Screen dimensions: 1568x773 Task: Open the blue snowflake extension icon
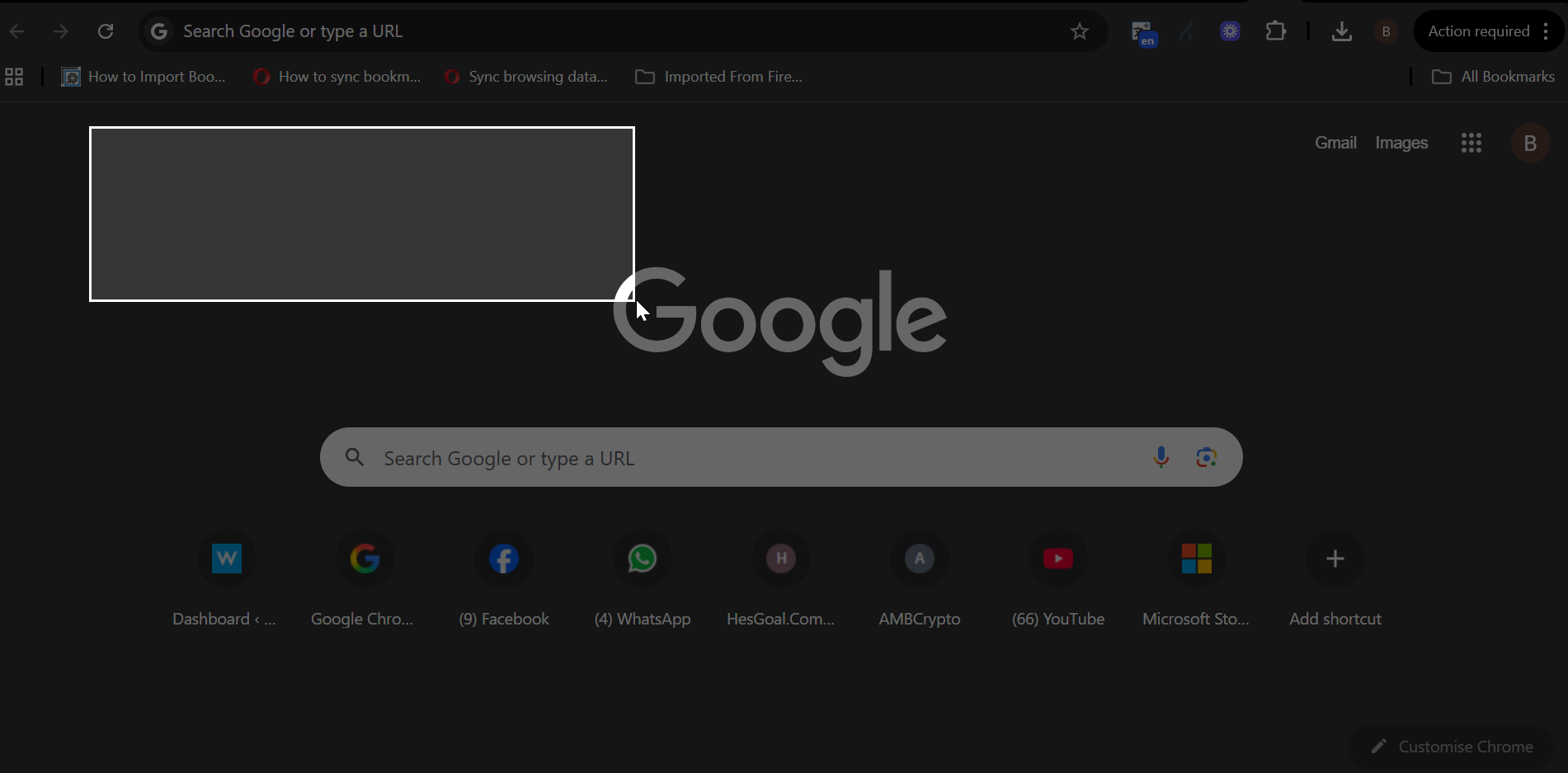point(1230,31)
